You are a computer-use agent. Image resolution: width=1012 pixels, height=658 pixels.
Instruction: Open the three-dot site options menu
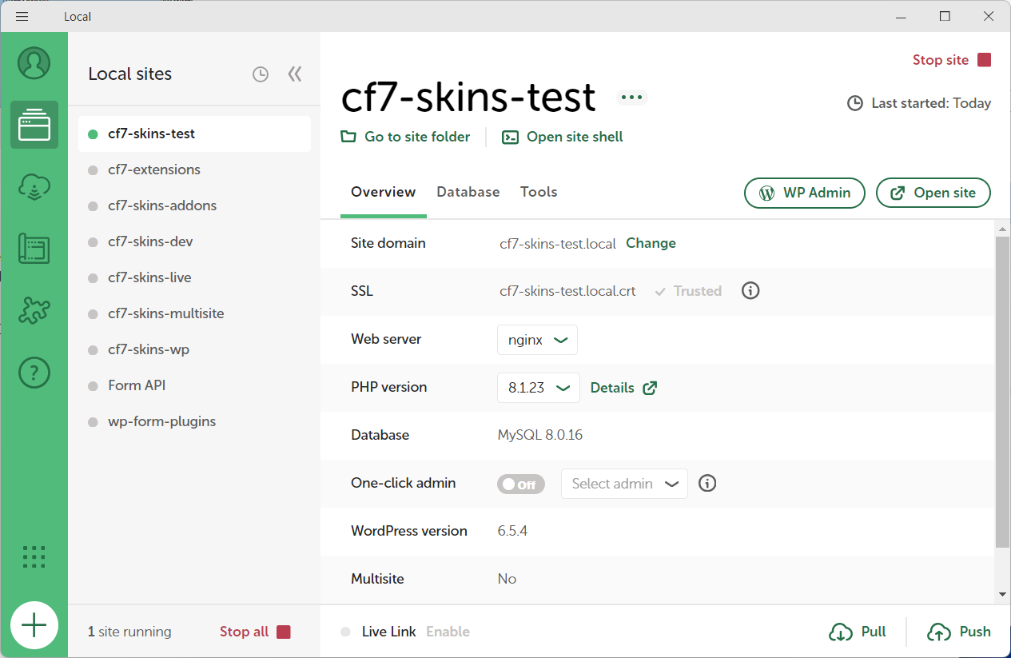point(631,97)
